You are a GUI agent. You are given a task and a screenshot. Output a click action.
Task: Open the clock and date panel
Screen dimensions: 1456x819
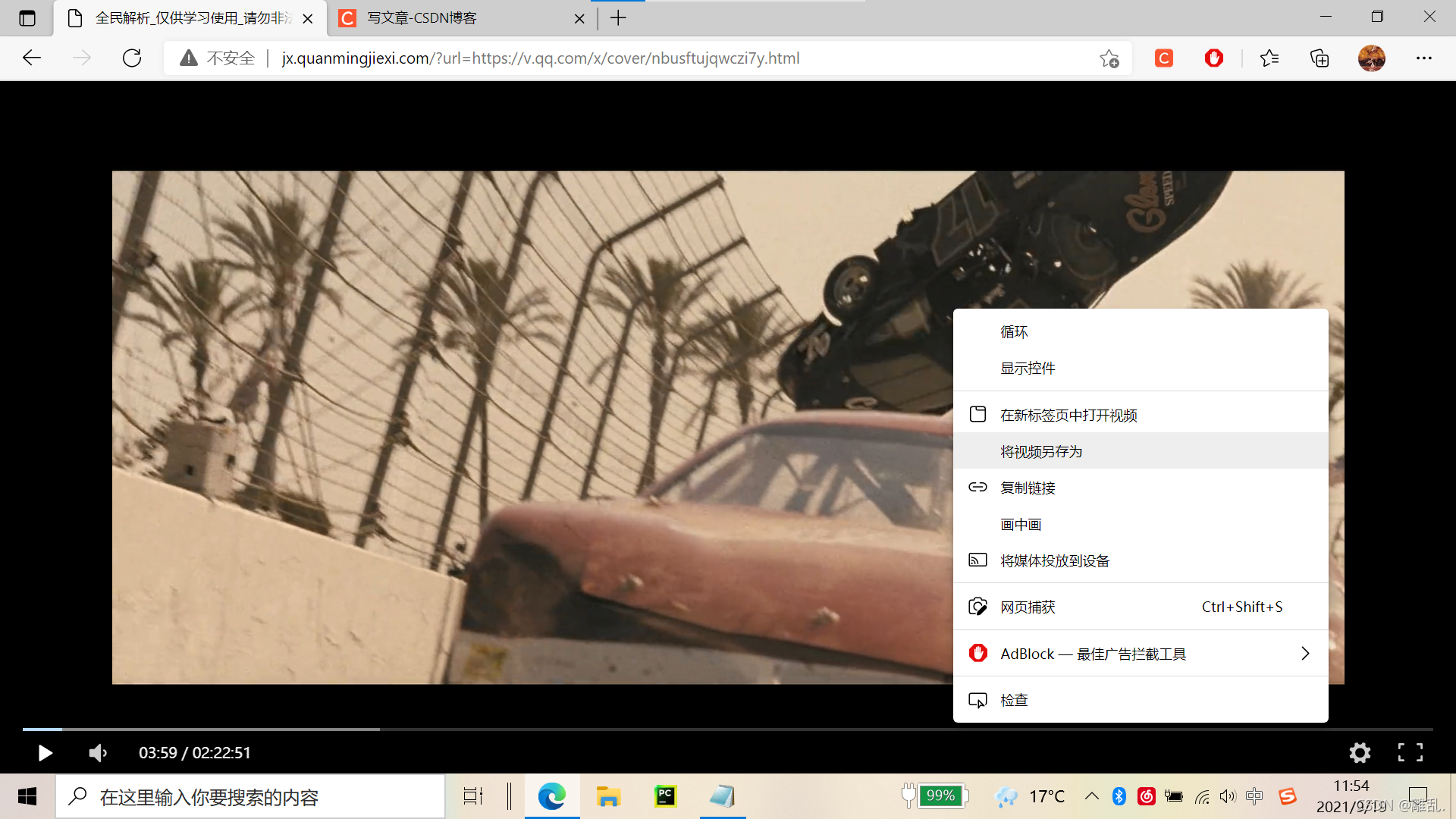(1351, 796)
